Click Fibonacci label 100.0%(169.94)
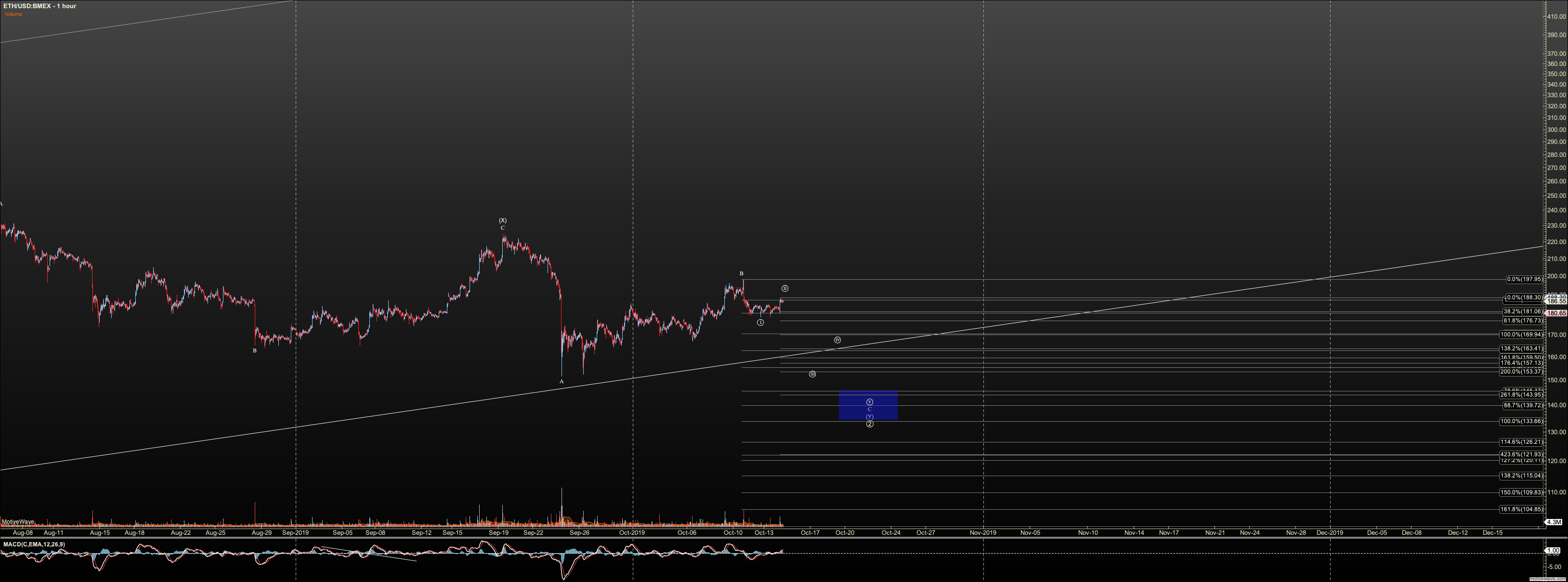The image size is (1568, 582). (x=1520, y=335)
